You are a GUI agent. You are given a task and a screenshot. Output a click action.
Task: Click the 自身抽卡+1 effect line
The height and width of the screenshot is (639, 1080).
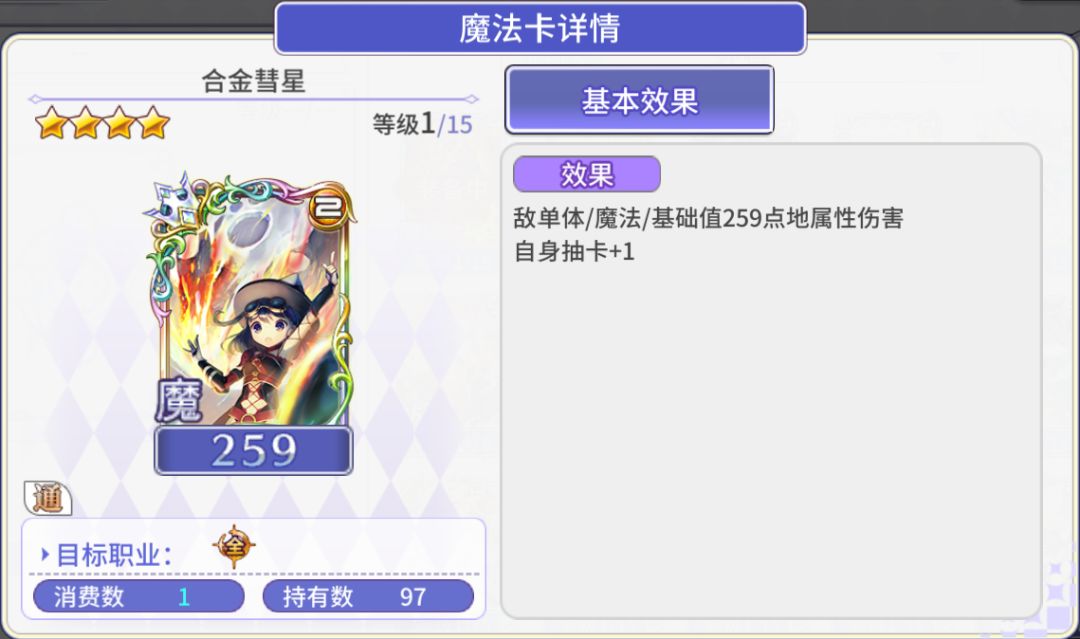(x=574, y=251)
